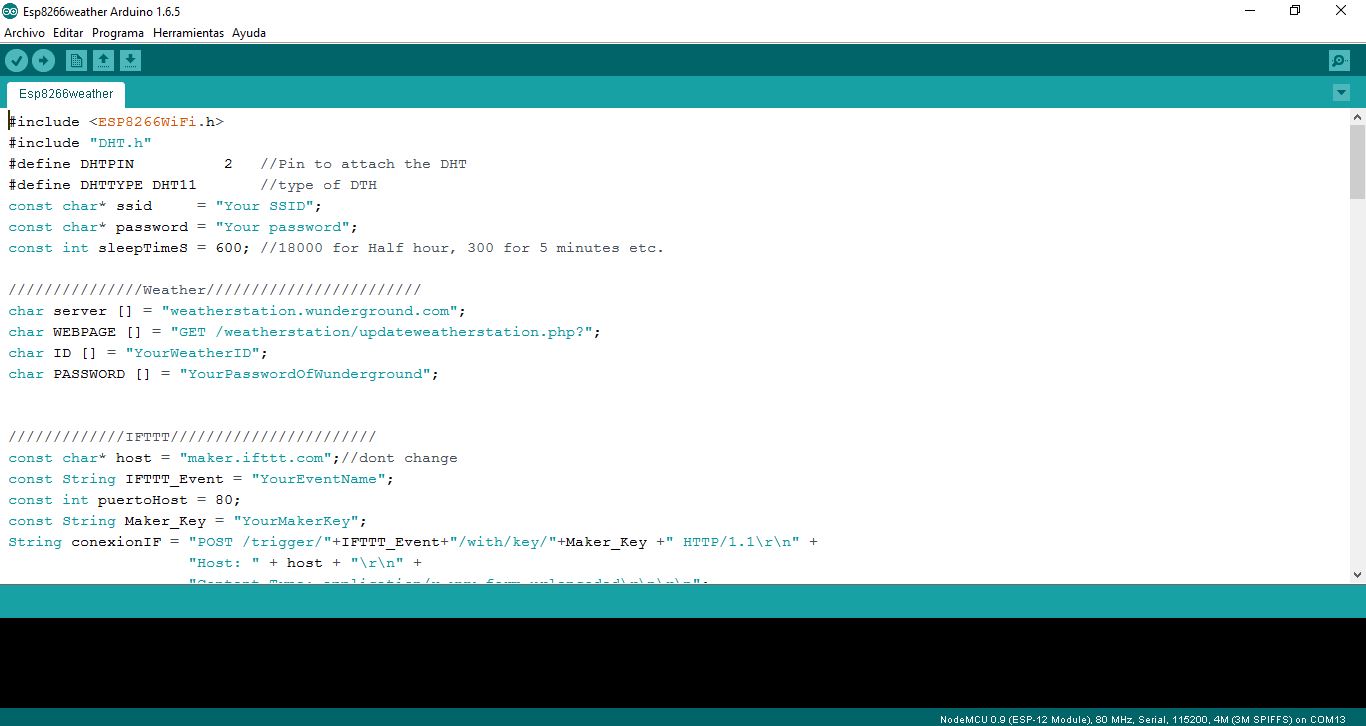
Task: Select the Esp8266weather tab
Action: tap(66, 94)
